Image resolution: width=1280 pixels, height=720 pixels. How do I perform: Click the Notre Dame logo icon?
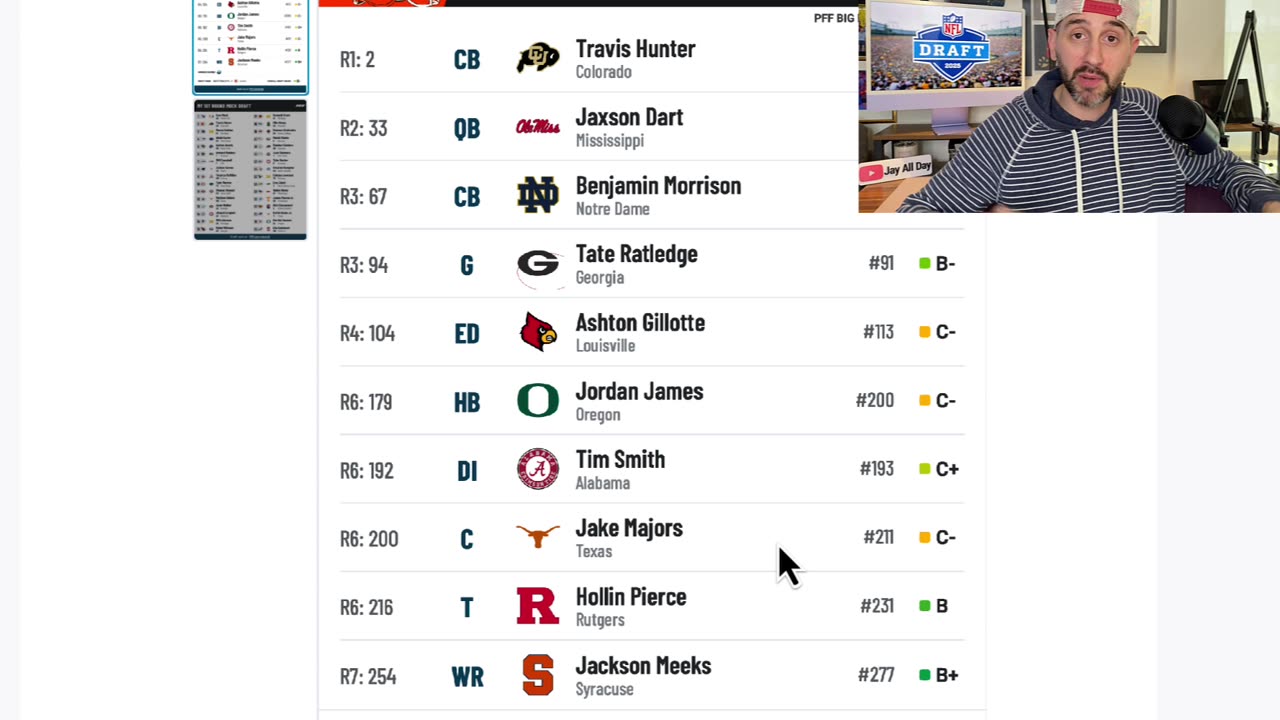(x=538, y=196)
